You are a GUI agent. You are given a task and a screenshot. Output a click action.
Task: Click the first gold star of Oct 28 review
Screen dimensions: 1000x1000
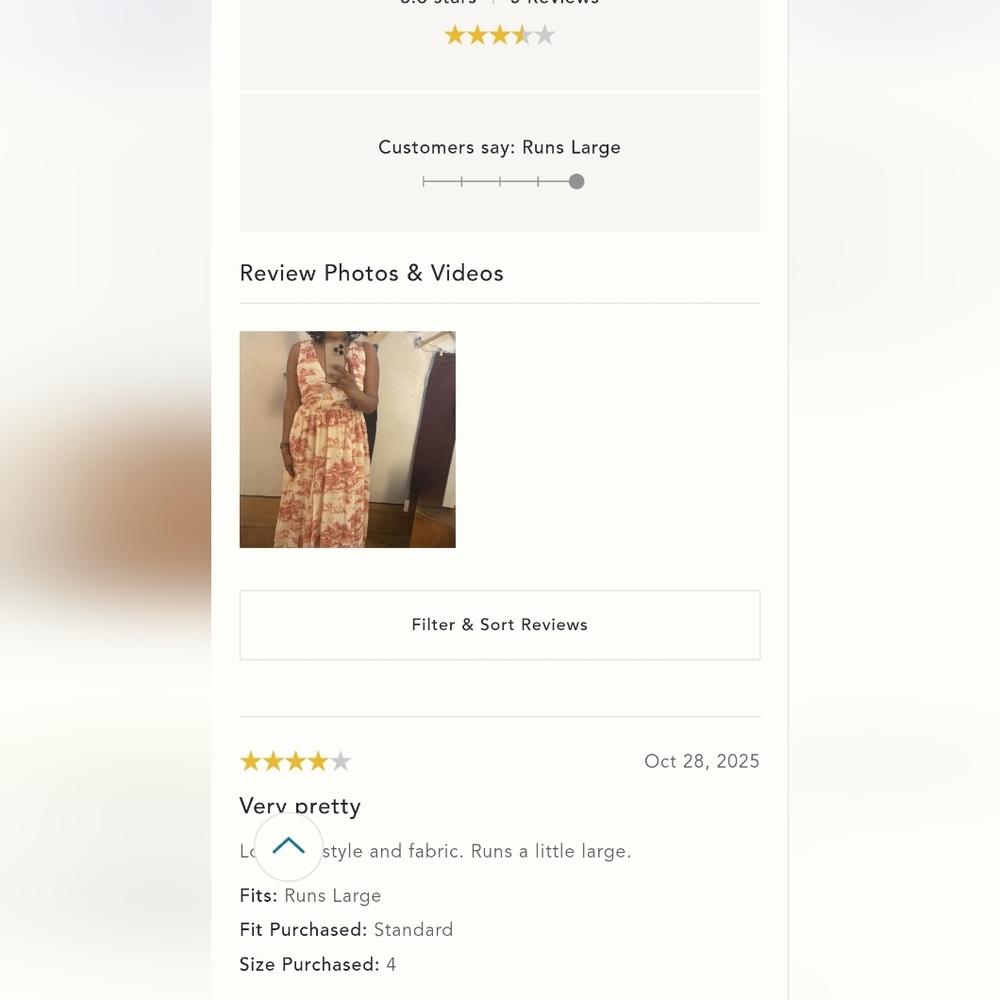click(x=251, y=761)
